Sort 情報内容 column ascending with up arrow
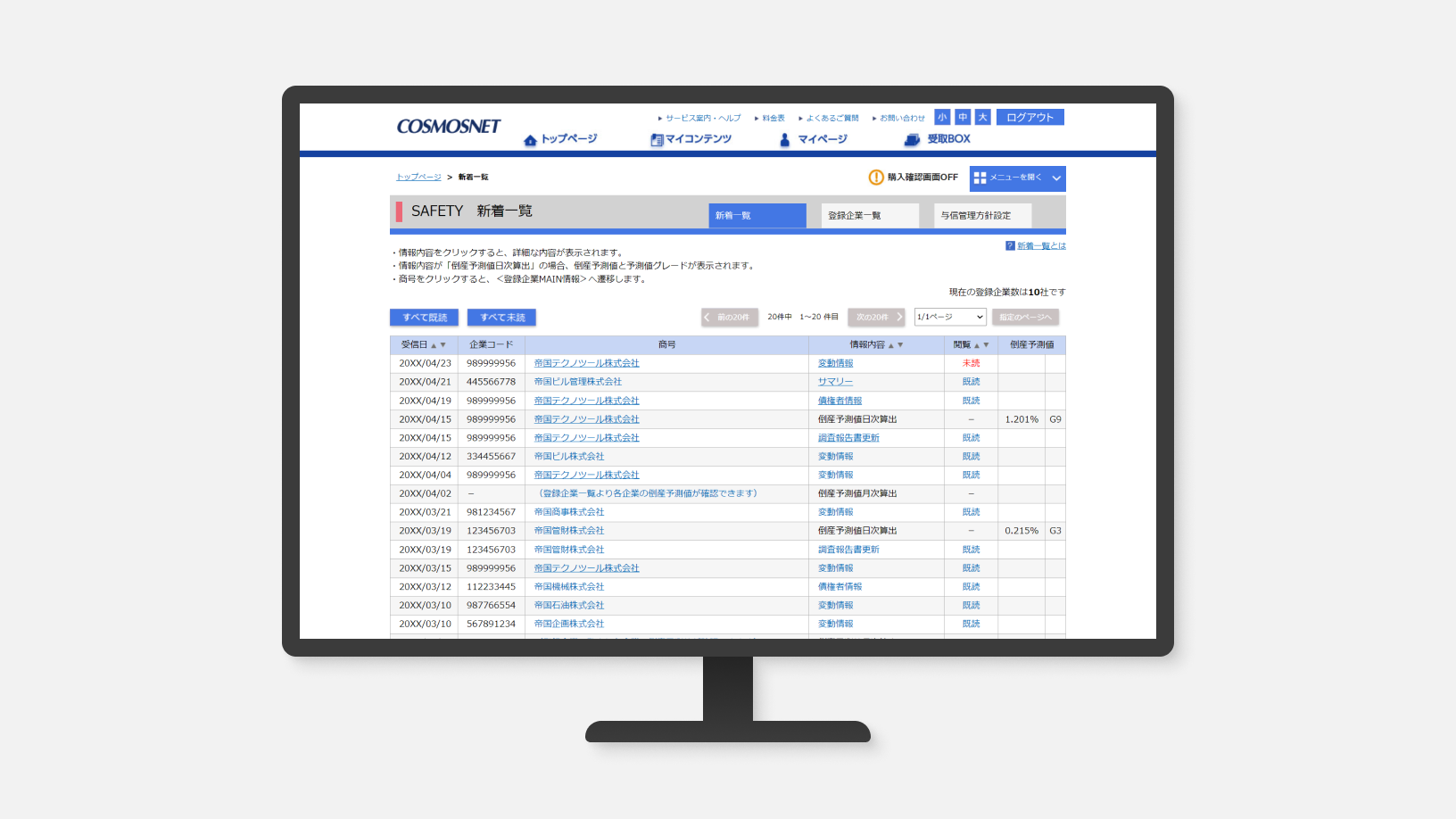This screenshot has width=1456, height=819. 890,345
